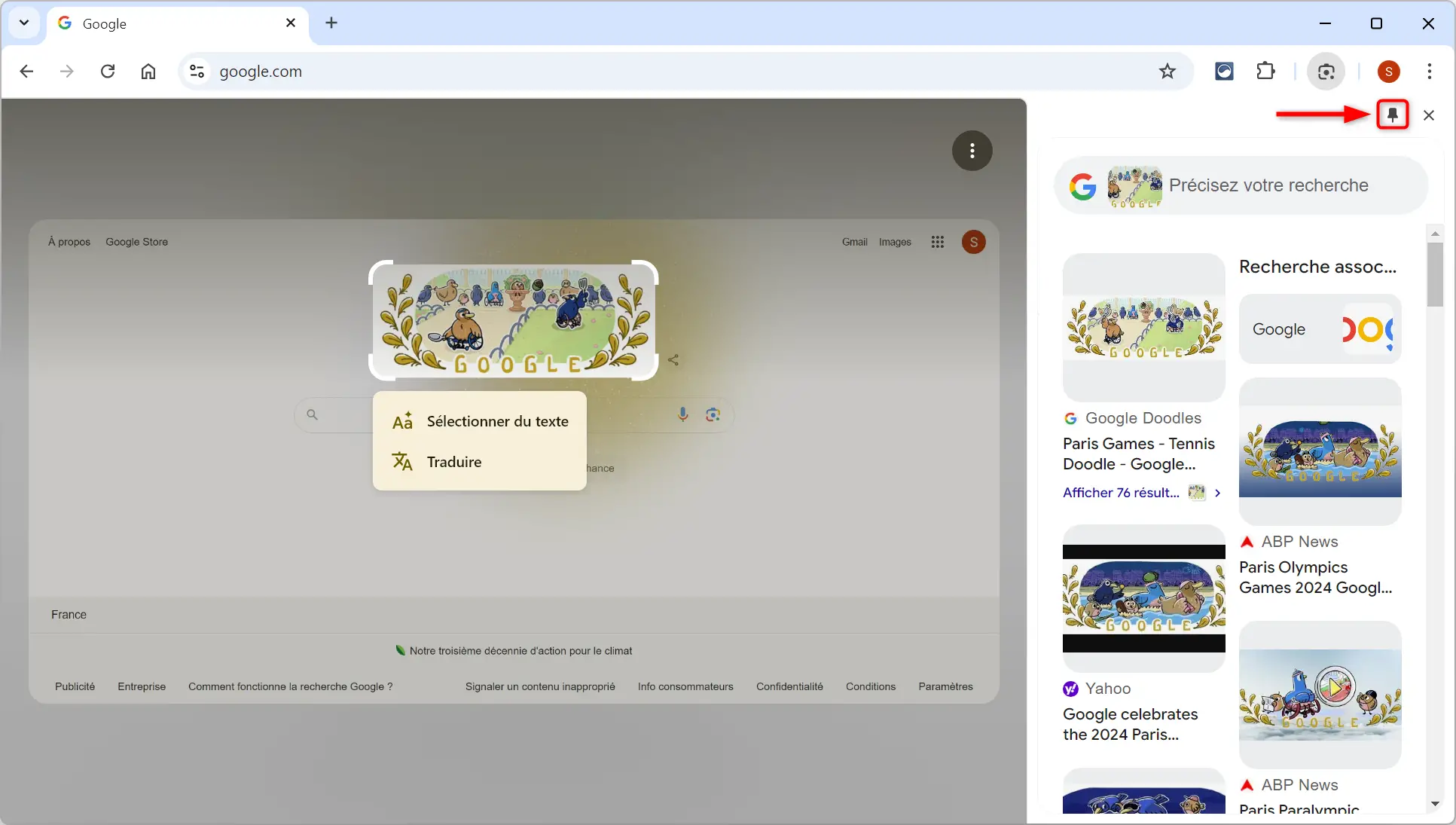The width and height of the screenshot is (1456, 825).
Task: Click the share icon beside the doodle
Action: 673,360
